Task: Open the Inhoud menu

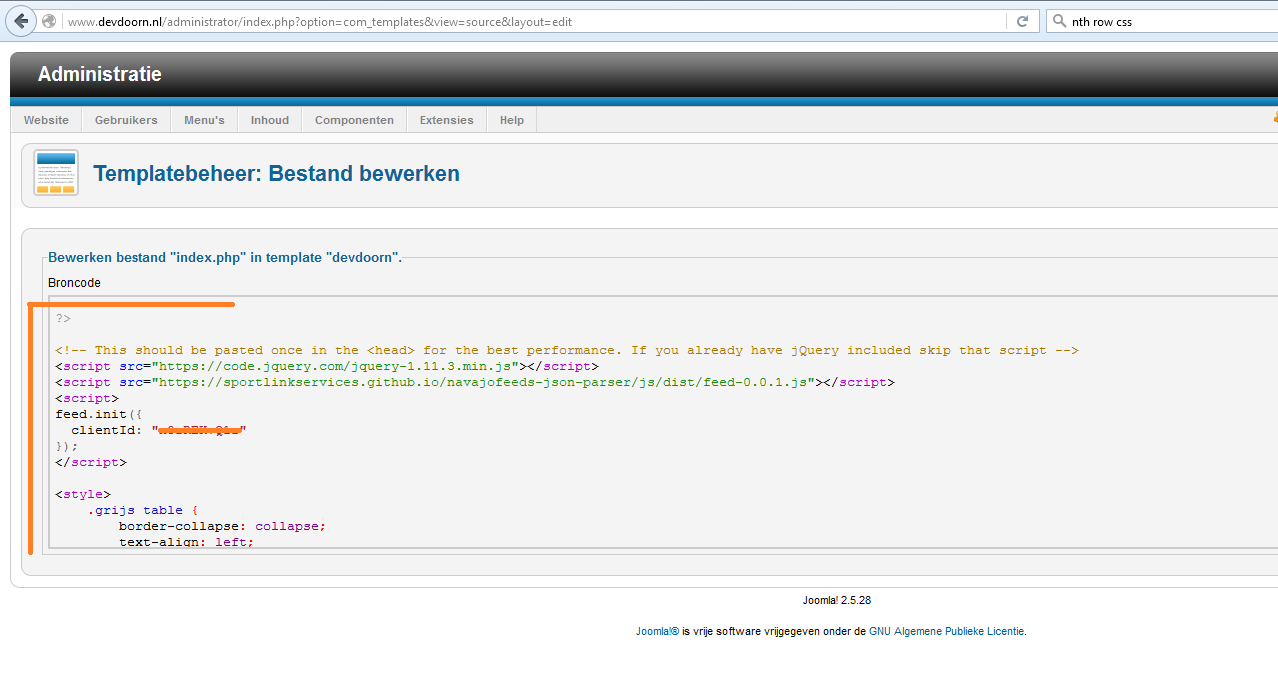Action: click(x=270, y=120)
